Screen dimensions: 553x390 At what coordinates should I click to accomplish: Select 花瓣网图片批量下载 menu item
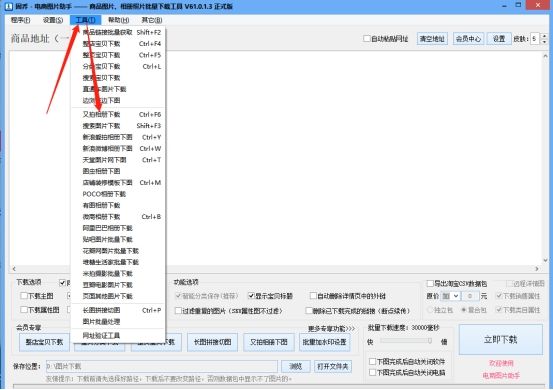[x=118, y=251]
